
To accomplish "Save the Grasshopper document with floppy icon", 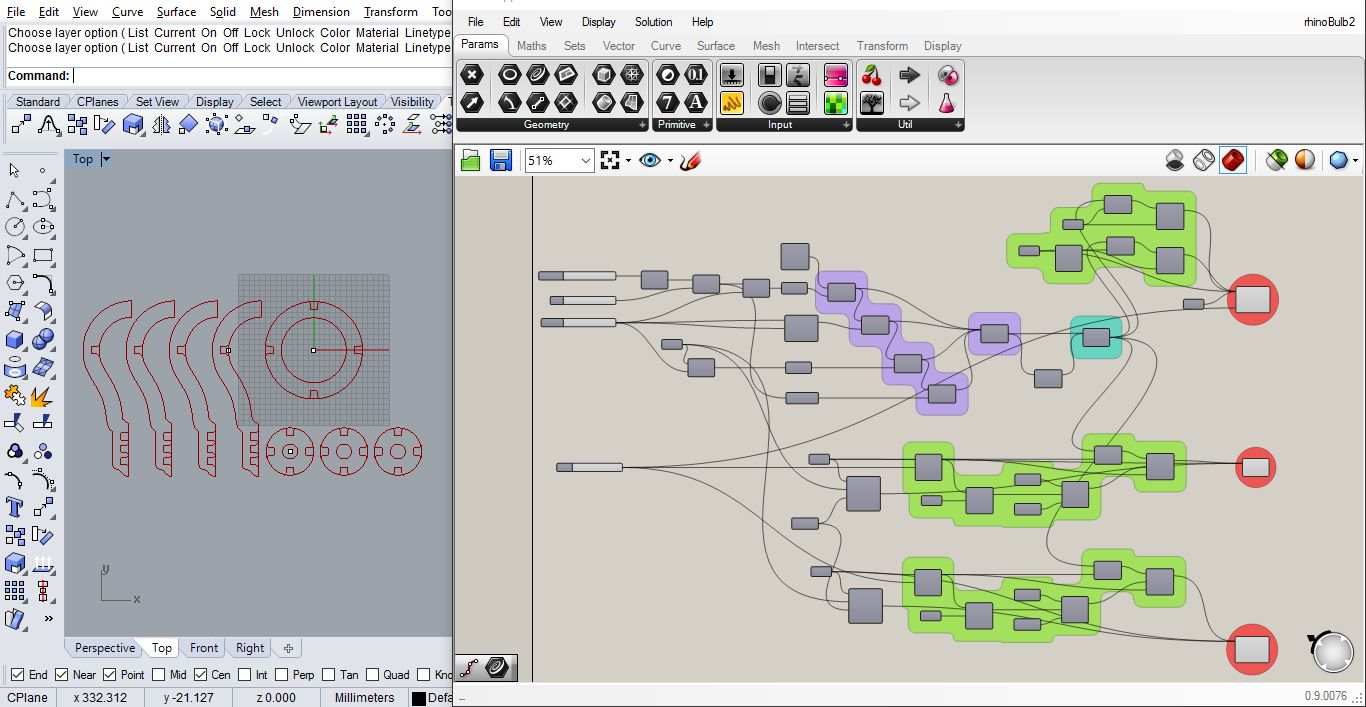I will (x=501, y=160).
